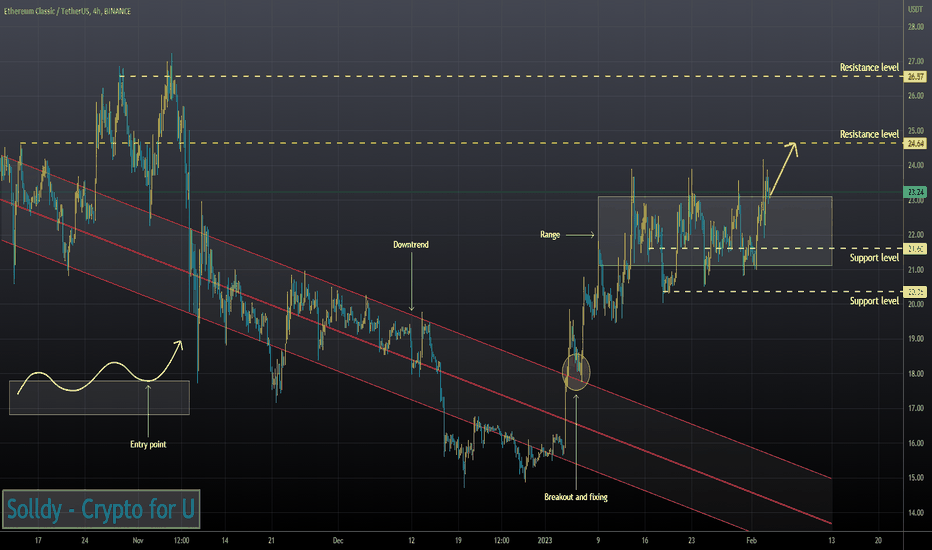Click the '14' date on the time axis
Viewport: 932px width, 550px height.
(225, 540)
